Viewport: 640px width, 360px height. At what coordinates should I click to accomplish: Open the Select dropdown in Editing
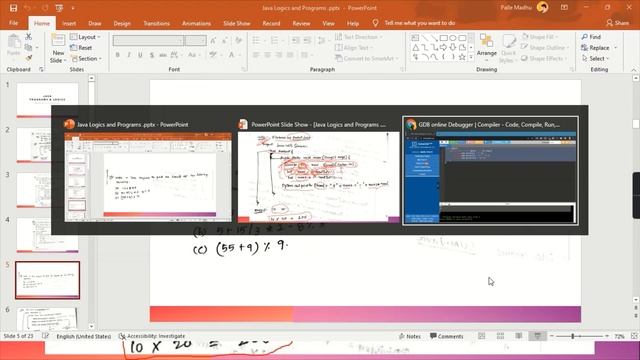point(596,58)
